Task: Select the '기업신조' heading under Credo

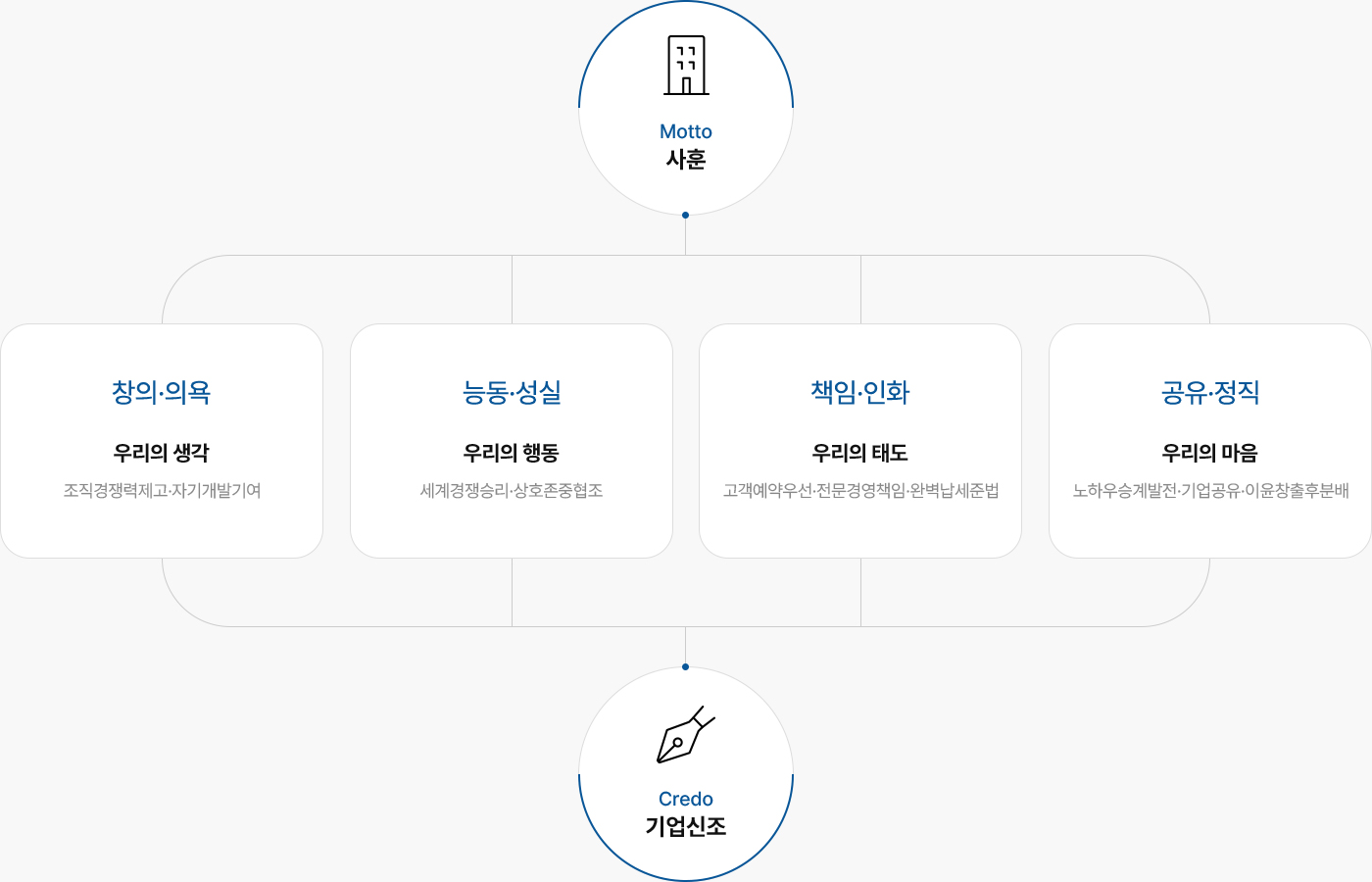Action: [686, 827]
